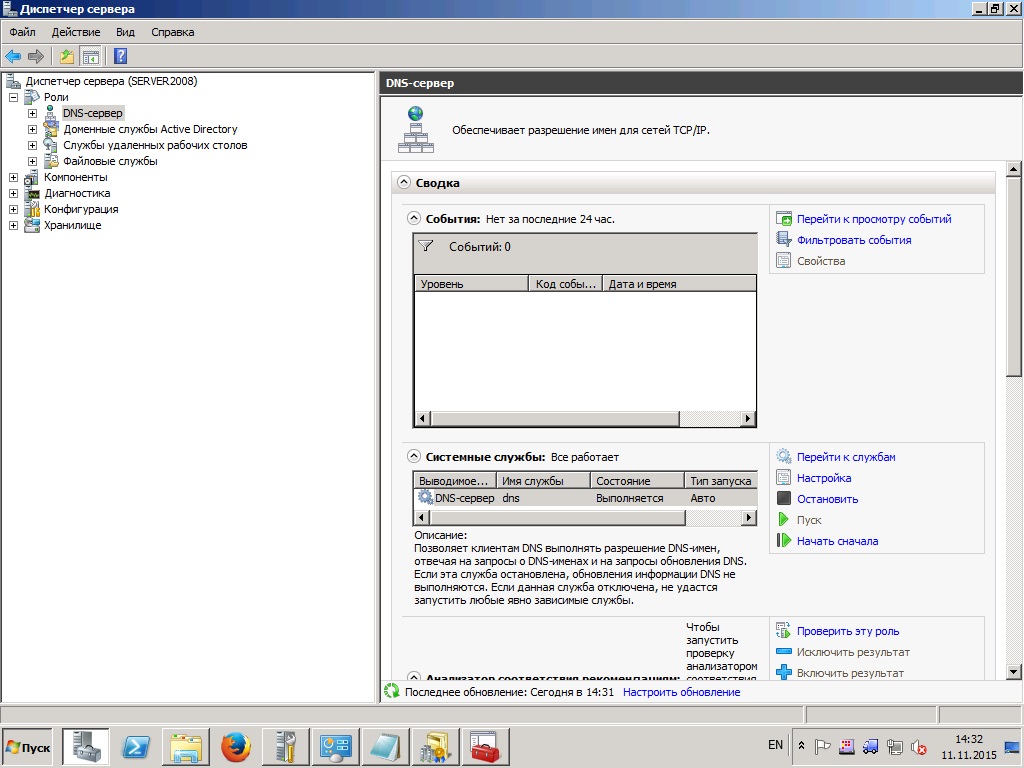Viewport: 1024px width, 768px height.
Task: Expand Службы удаленных рабочих столов node
Action: (32, 145)
